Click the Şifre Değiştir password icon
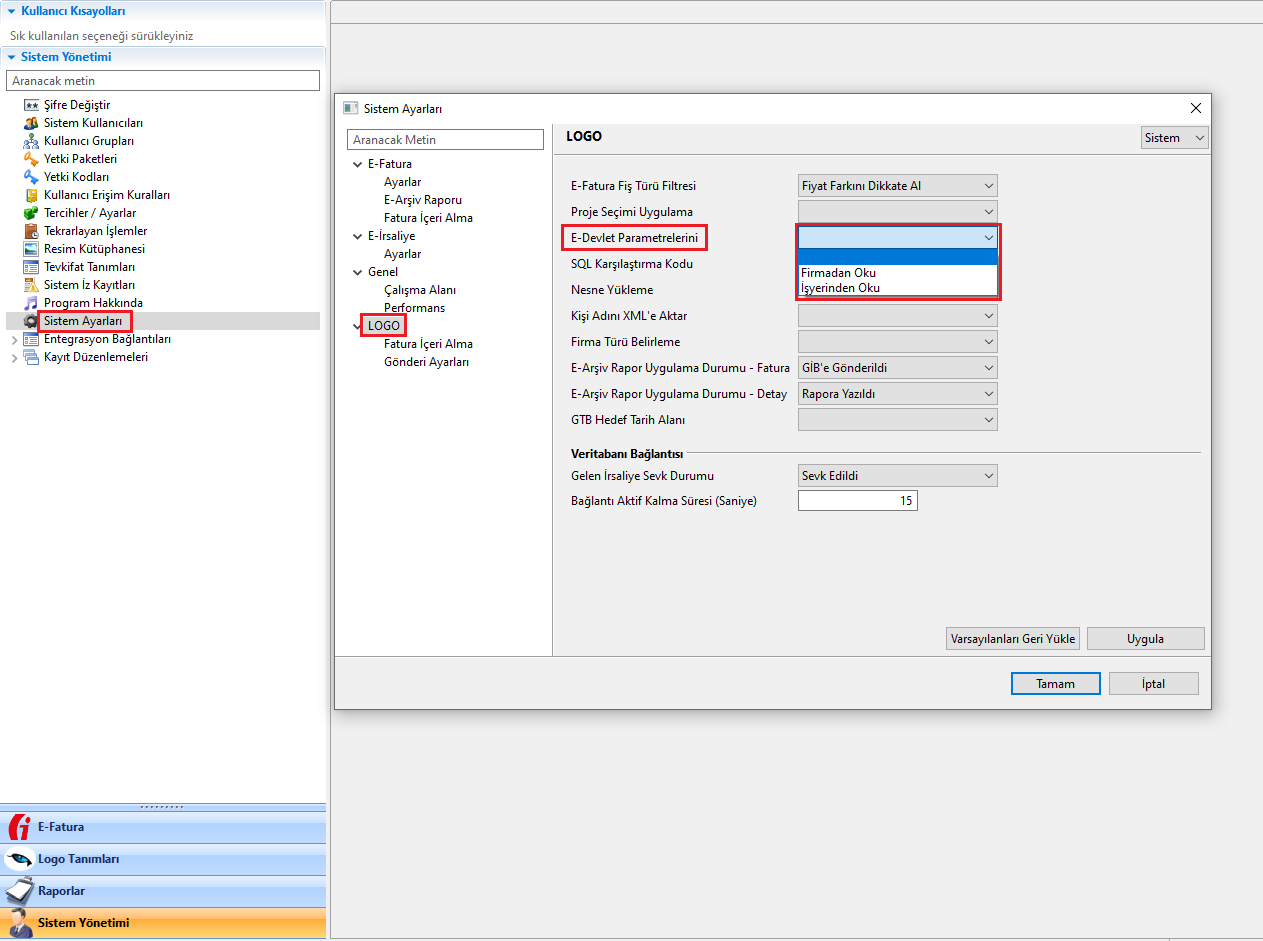The image size is (1263, 941). [31, 105]
